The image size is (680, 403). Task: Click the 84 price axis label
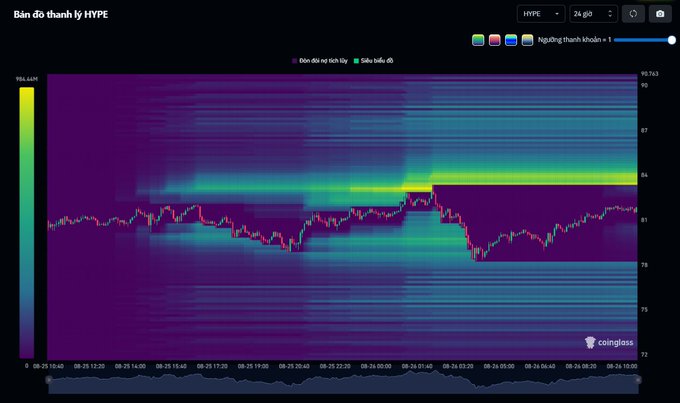pos(644,175)
